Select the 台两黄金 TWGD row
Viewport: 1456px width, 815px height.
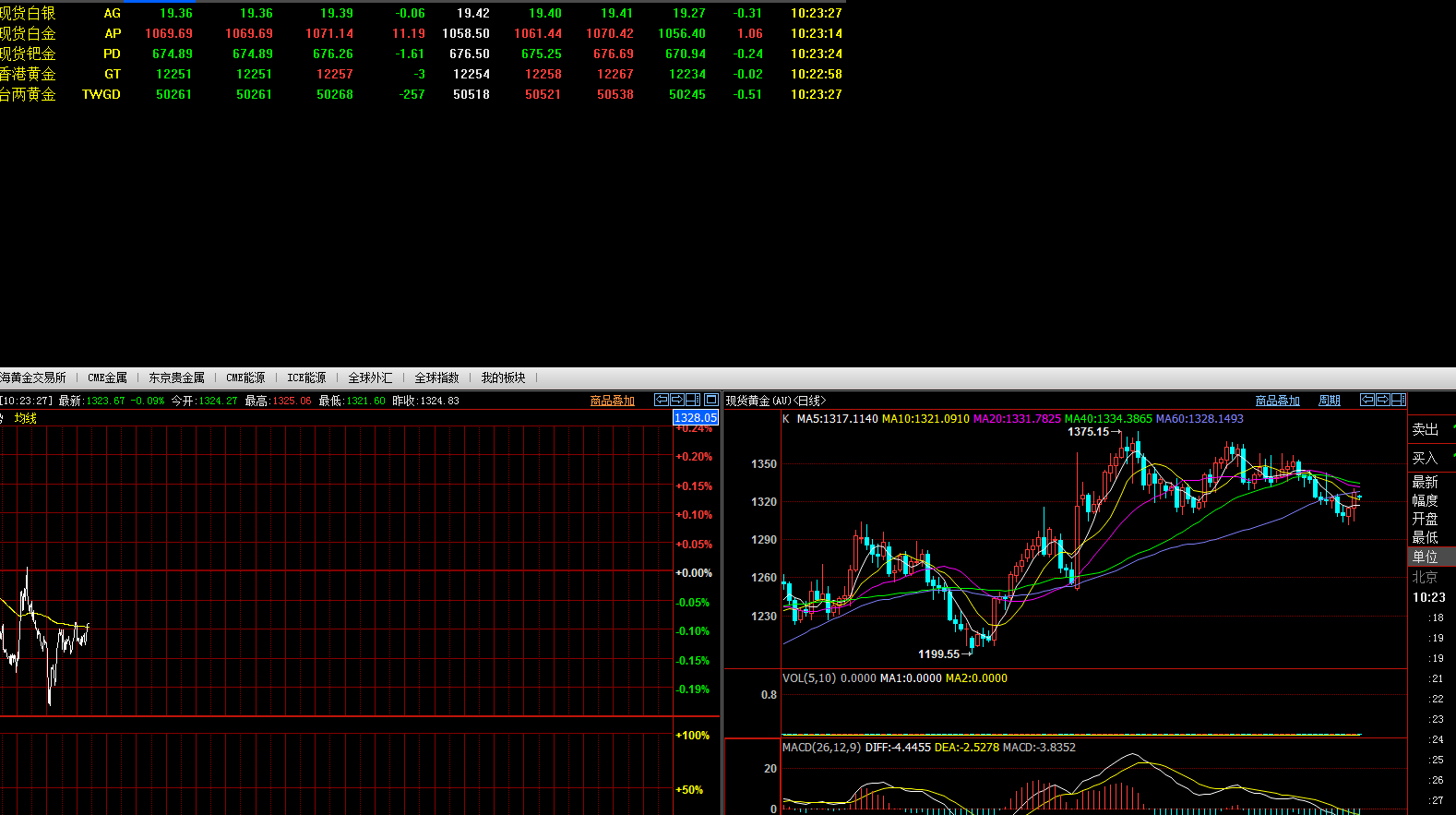(x=28, y=94)
